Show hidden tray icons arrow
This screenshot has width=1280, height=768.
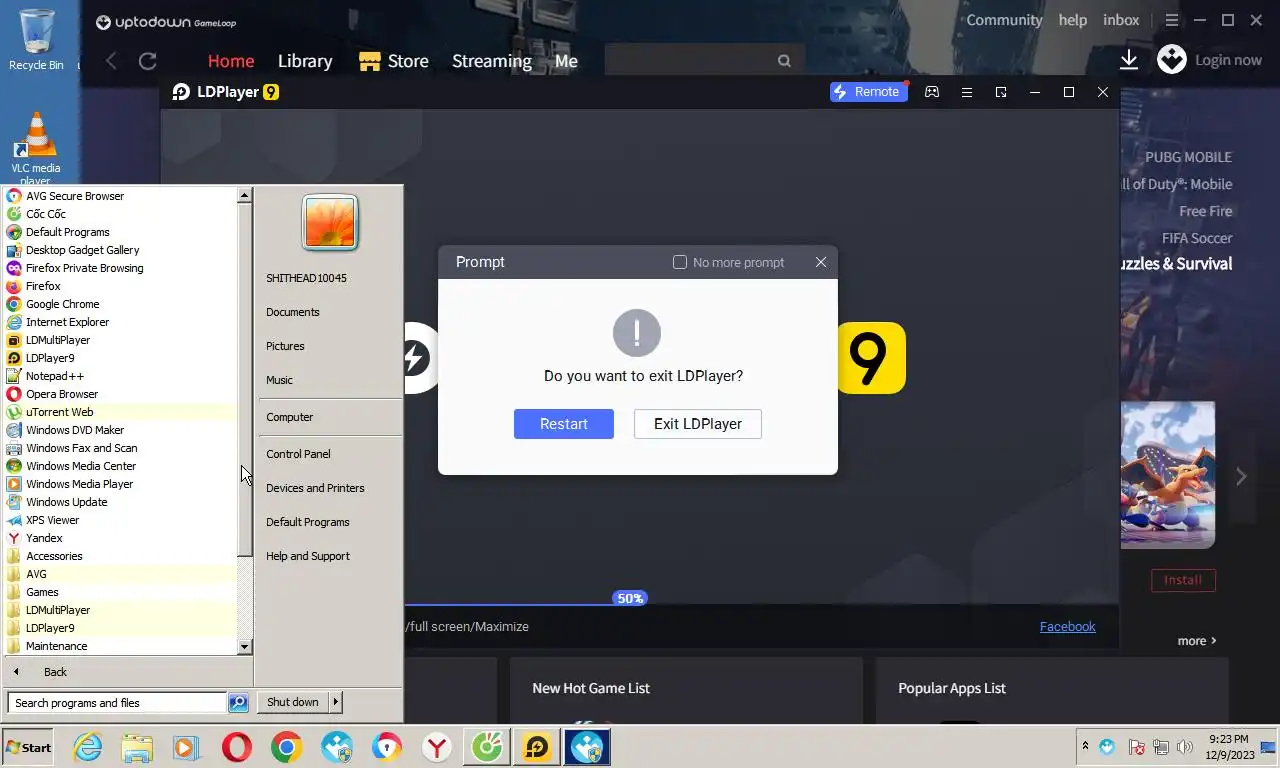1085,746
